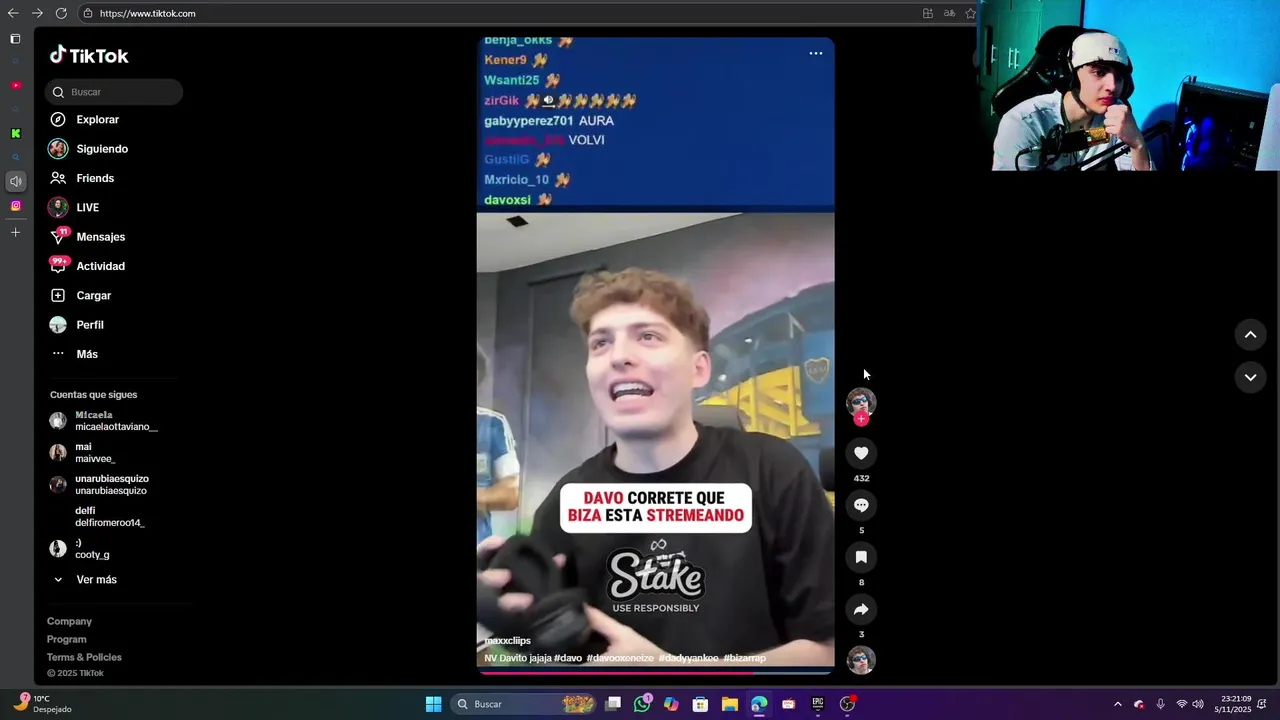Click the address bar URL field
The height and width of the screenshot is (720, 1280).
[x=500, y=13]
